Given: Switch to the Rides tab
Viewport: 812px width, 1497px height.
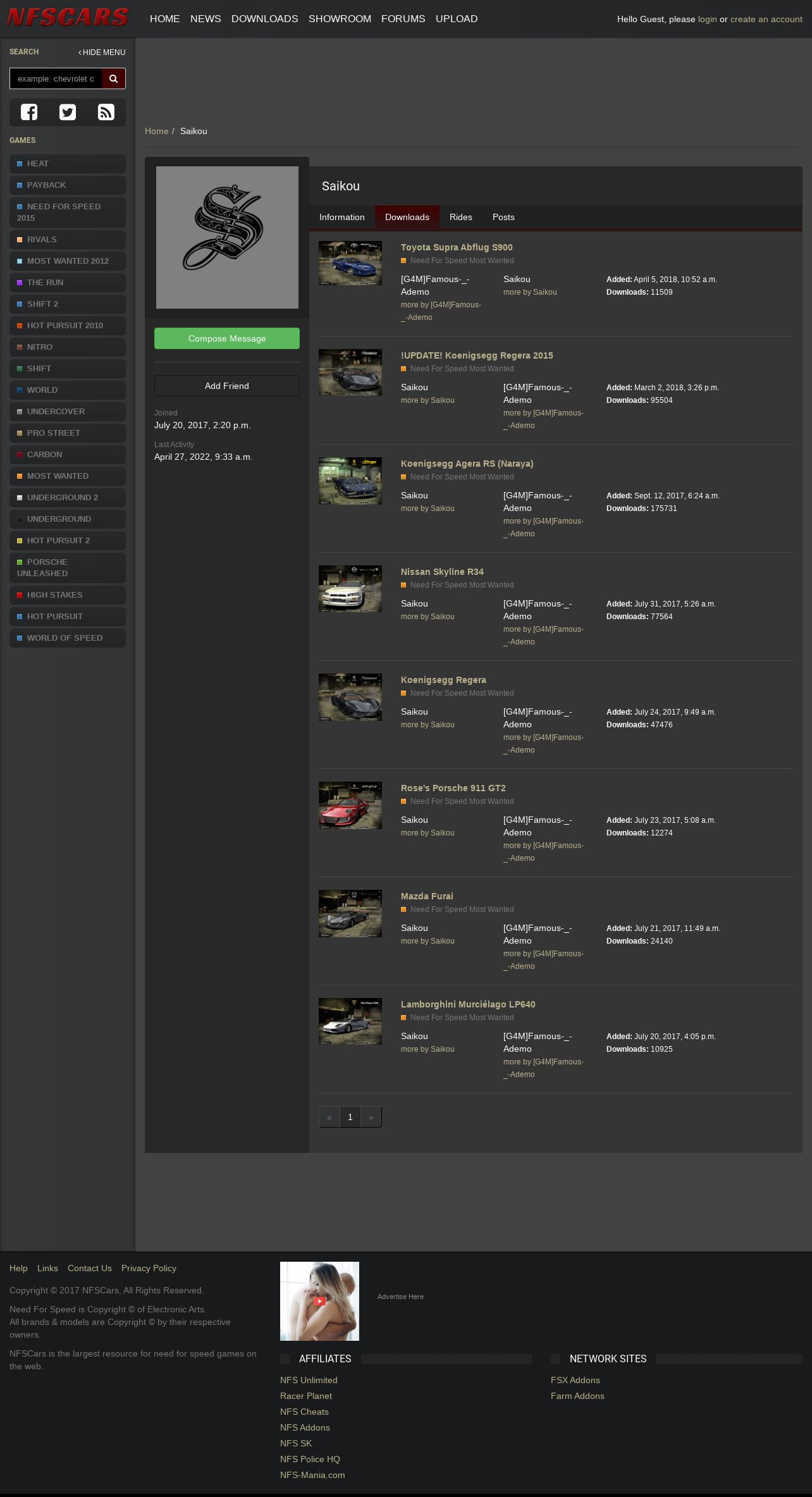Looking at the screenshot, I should click(461, 217).
